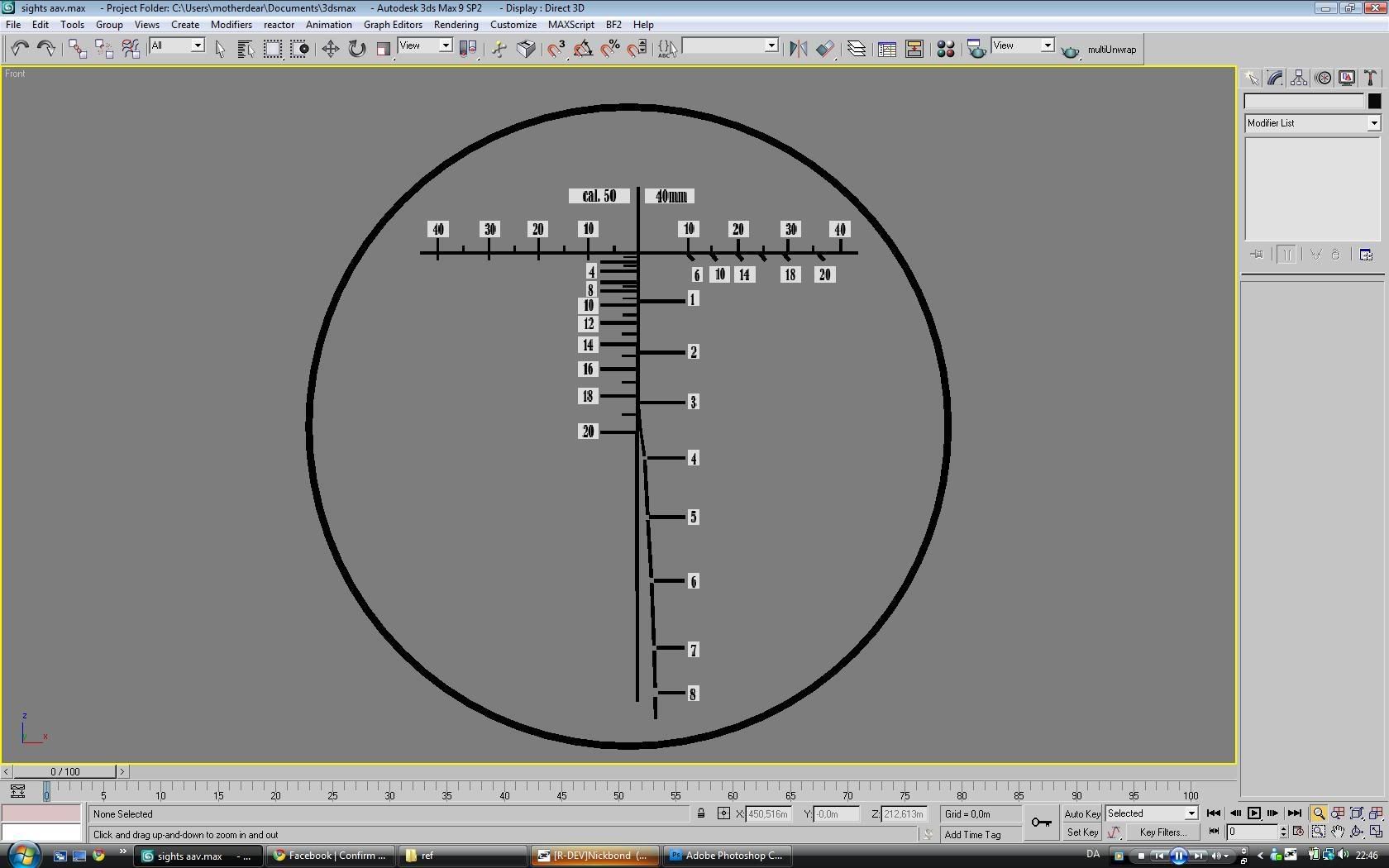Toggle the Auto Key mode
The height and width of the screenshot is (868, 1389).
click(1081, 814)
